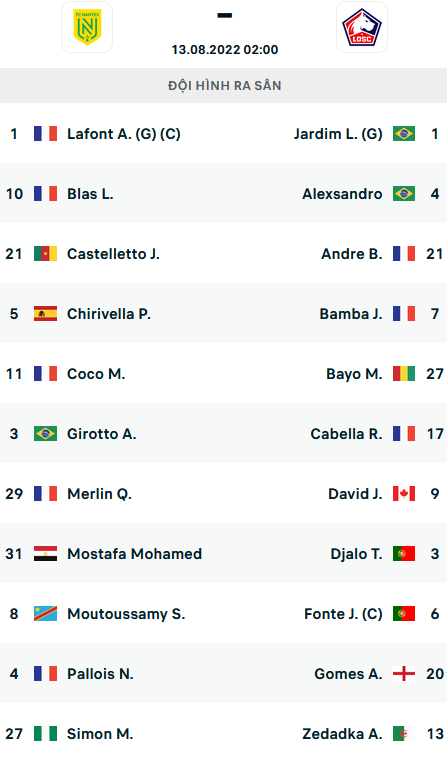Open player Blas L. profile
The height and width of the screenshot is (763, 447).
tap(90, 194)
